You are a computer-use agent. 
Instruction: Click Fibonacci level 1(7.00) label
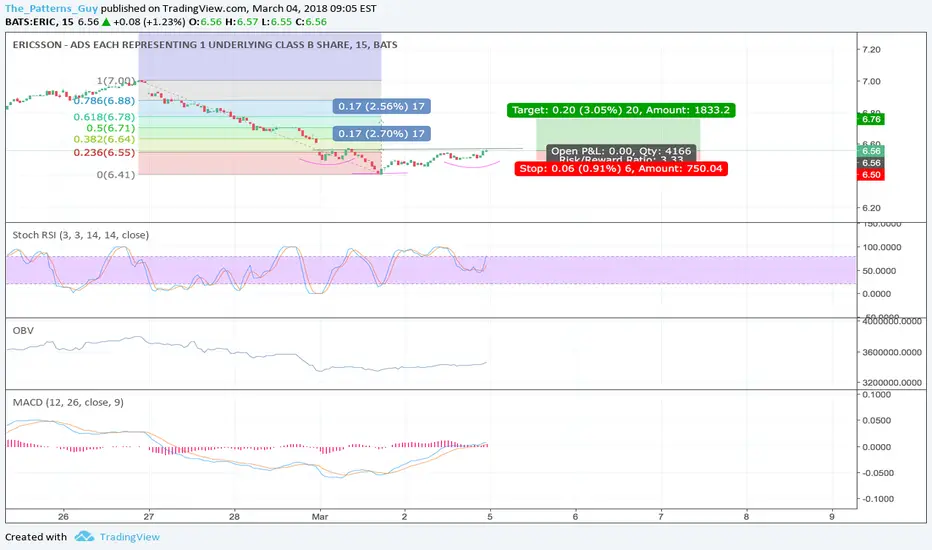[x=115, y=80]
